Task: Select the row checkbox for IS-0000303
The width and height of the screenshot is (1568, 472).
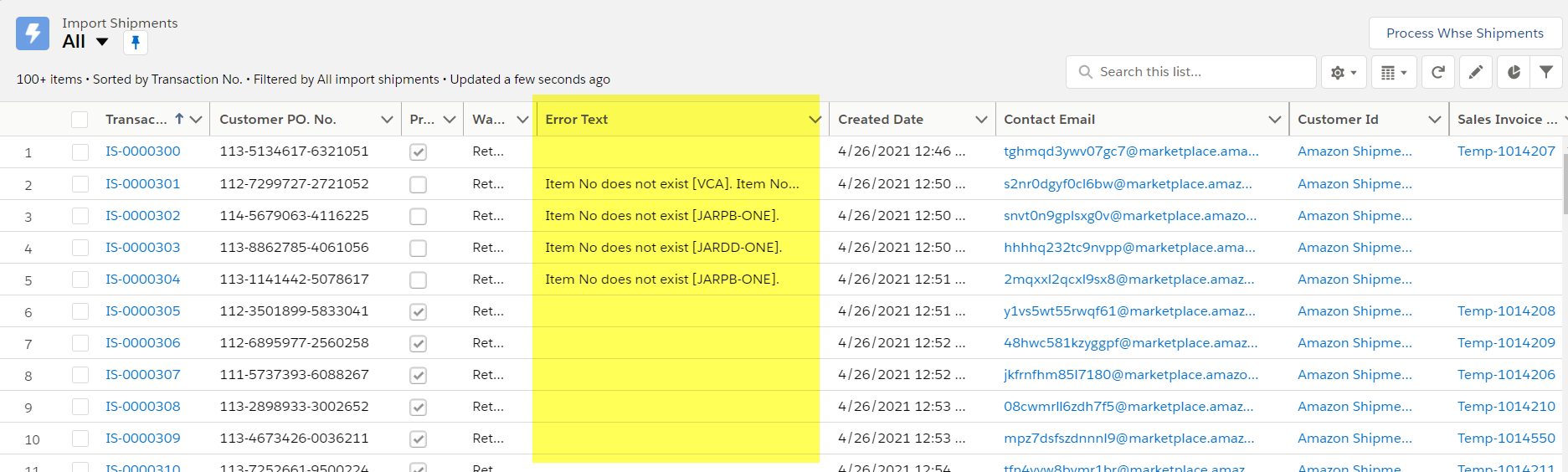Action: pyautogui.click(x=80, y=248)
